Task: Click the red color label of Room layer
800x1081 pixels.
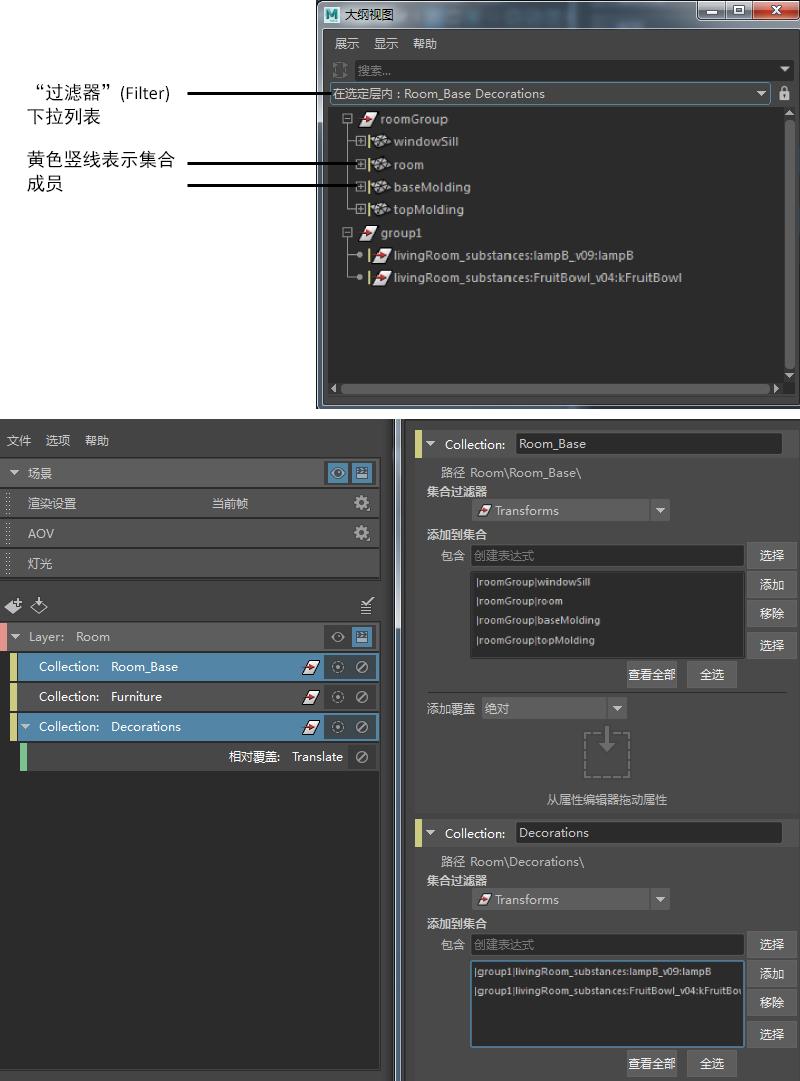Action: (3, 637)
